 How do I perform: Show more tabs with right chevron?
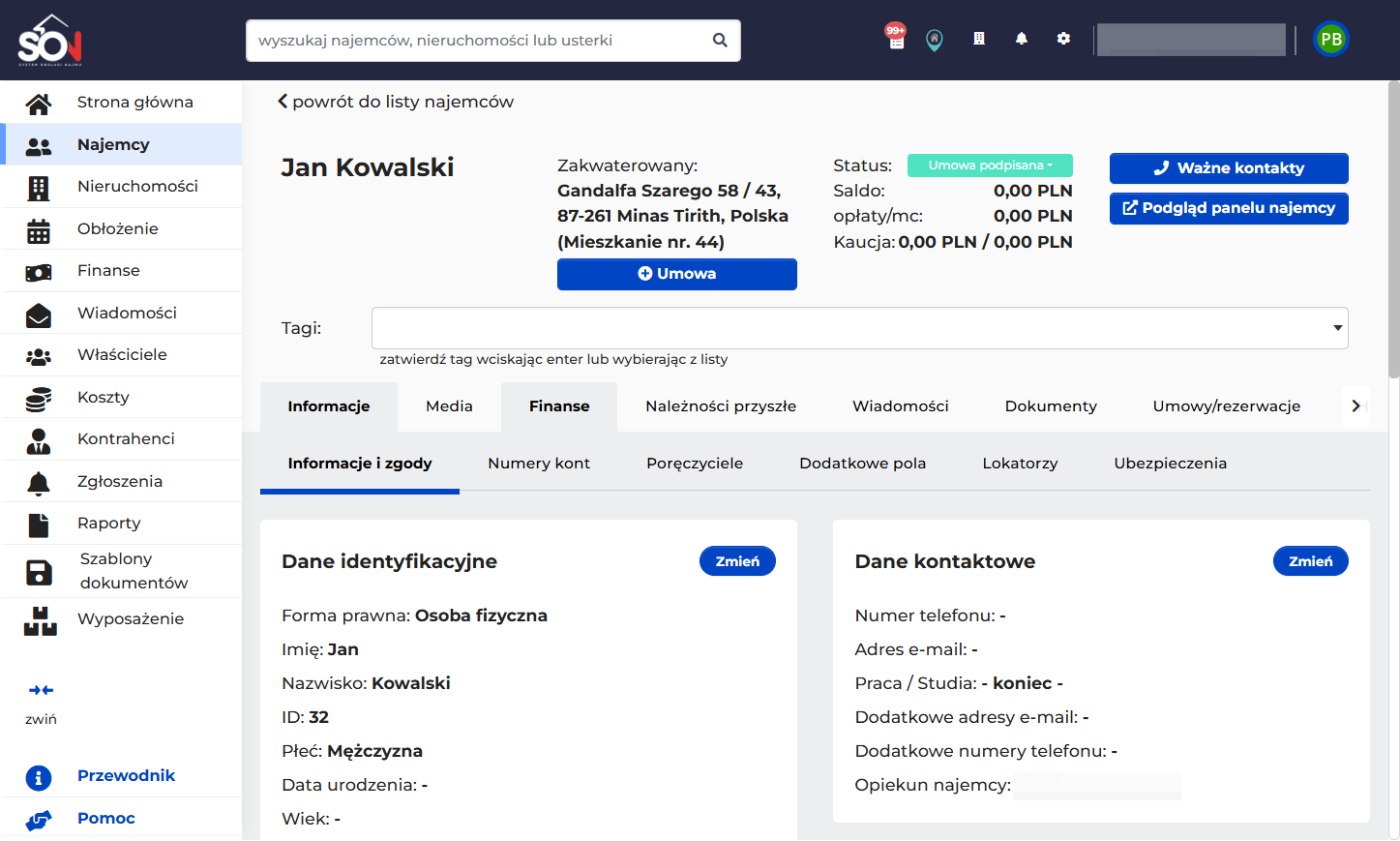pyautogui.click(x=1355, y=406)
